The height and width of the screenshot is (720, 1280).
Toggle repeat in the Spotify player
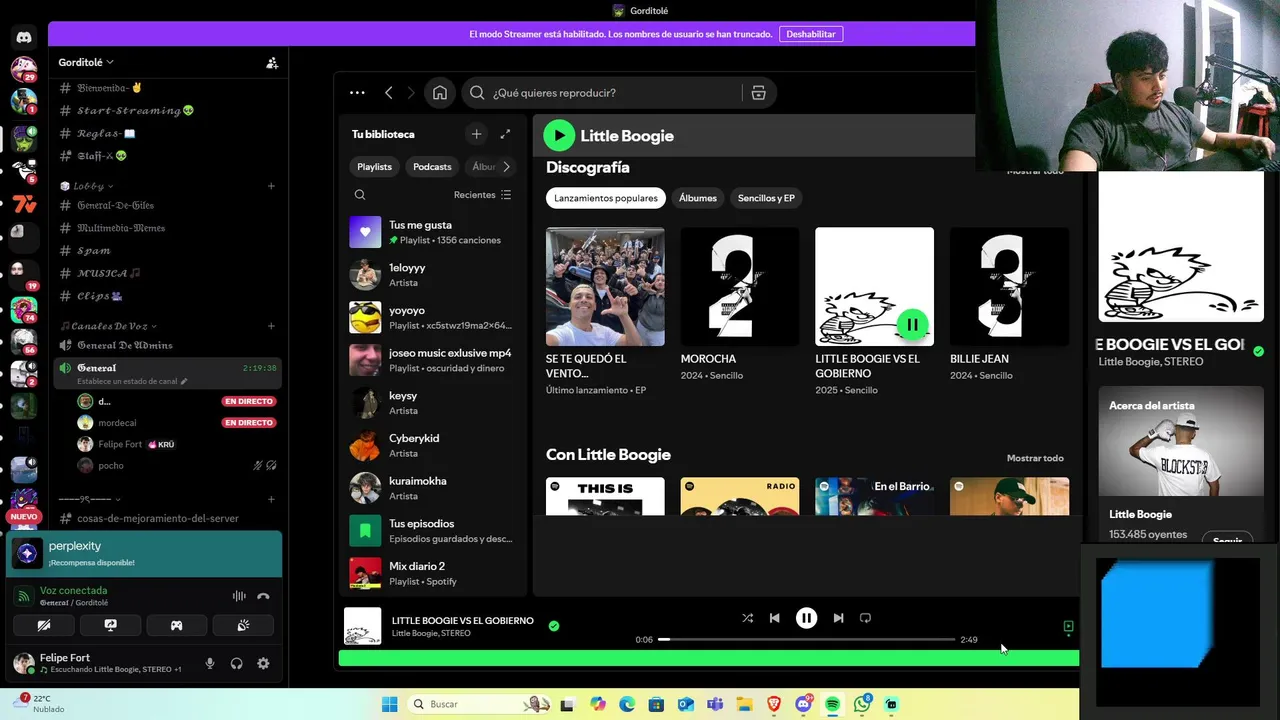point(865,618)
